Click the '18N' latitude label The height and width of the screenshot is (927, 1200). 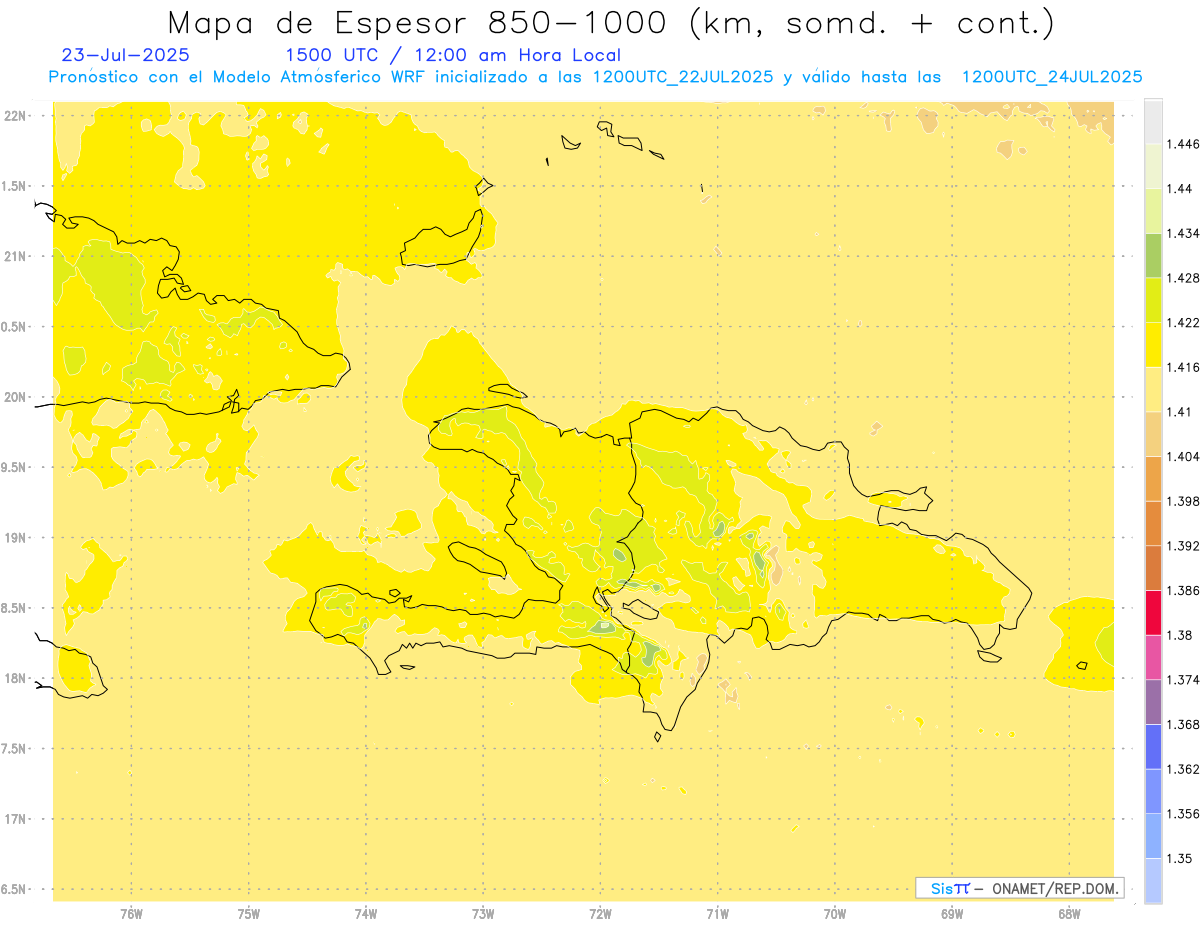(15, 678)
